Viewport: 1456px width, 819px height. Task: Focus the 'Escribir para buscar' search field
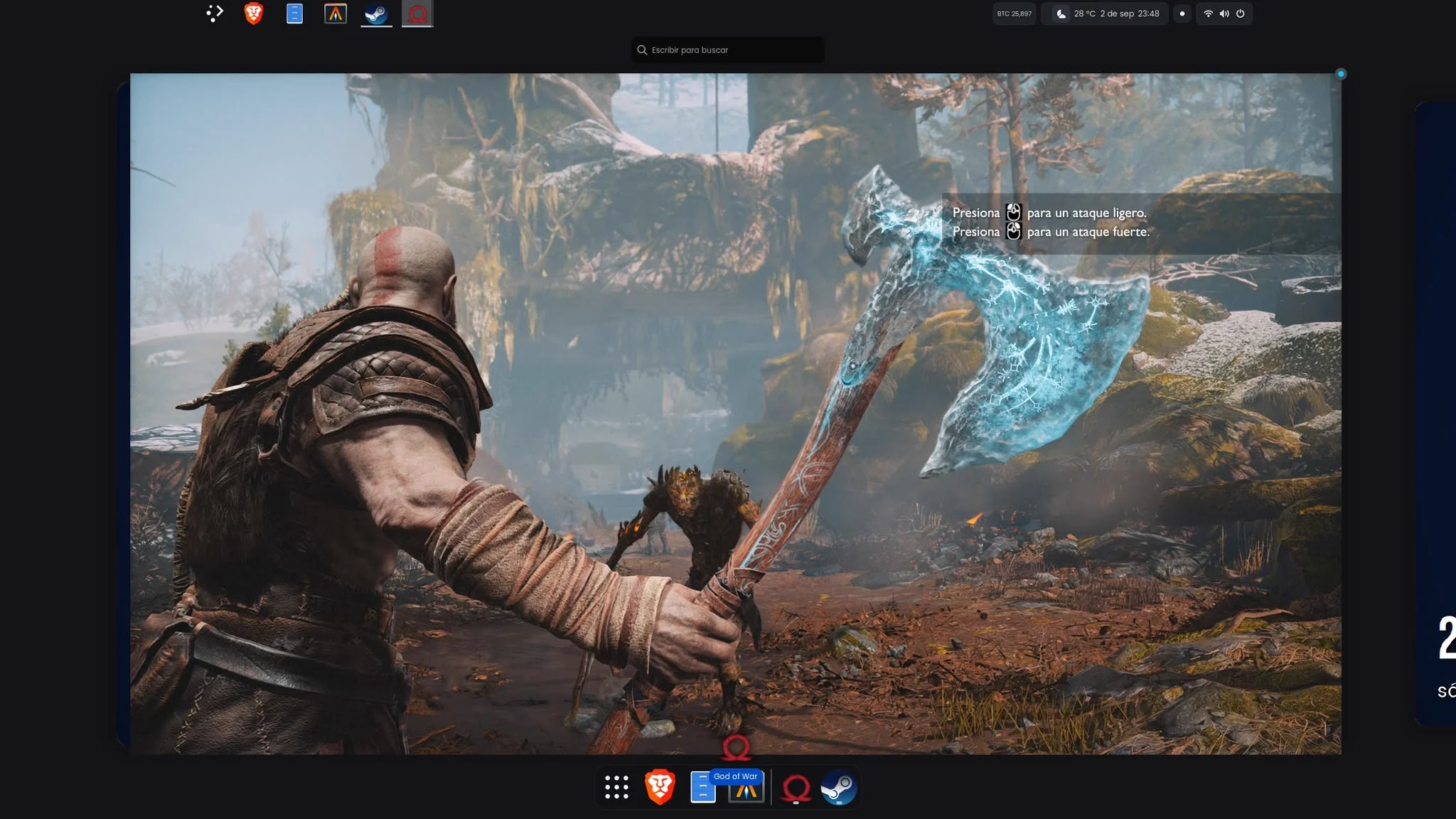(728, 50)
